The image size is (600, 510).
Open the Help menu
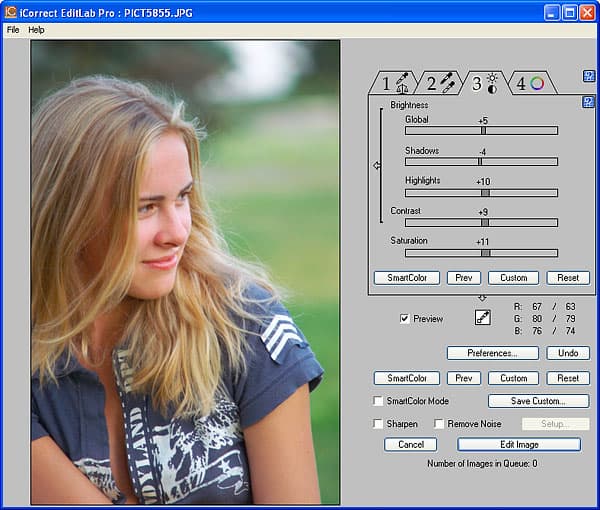(x=36, y=30)
